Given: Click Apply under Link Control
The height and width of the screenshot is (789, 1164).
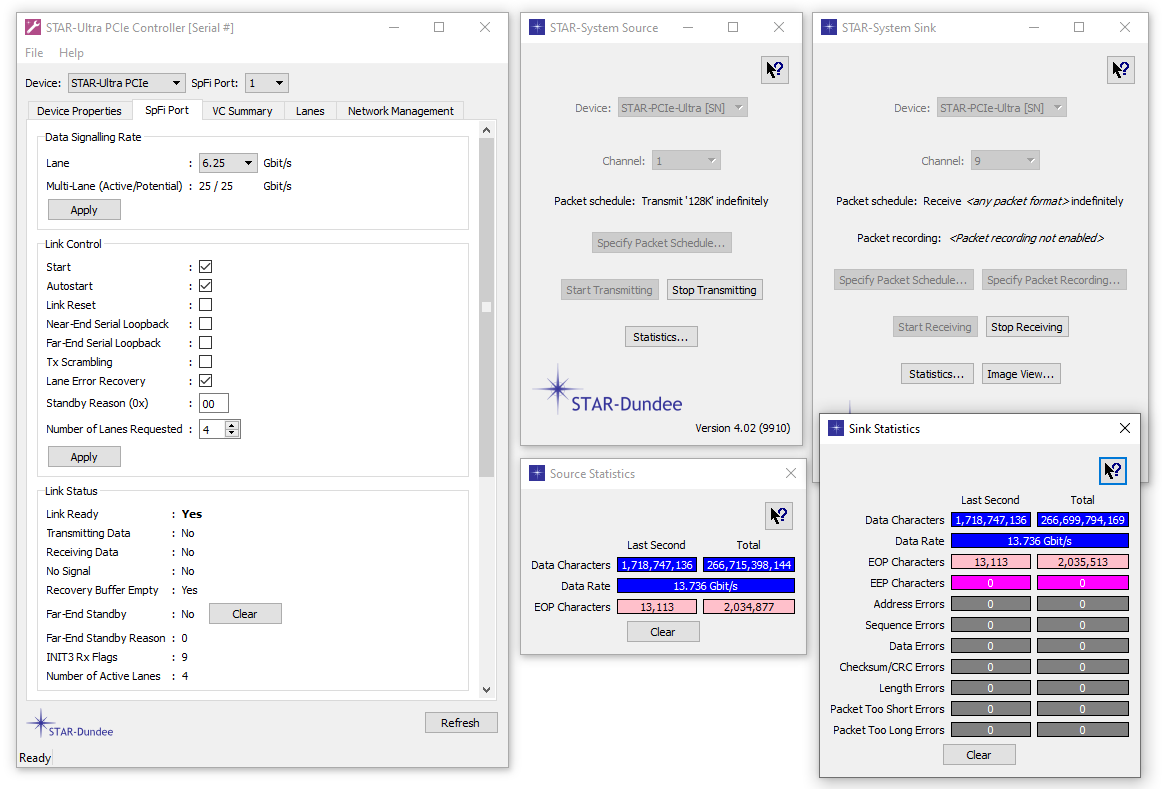Looking at the screenshot, I should tap(84, 457).
